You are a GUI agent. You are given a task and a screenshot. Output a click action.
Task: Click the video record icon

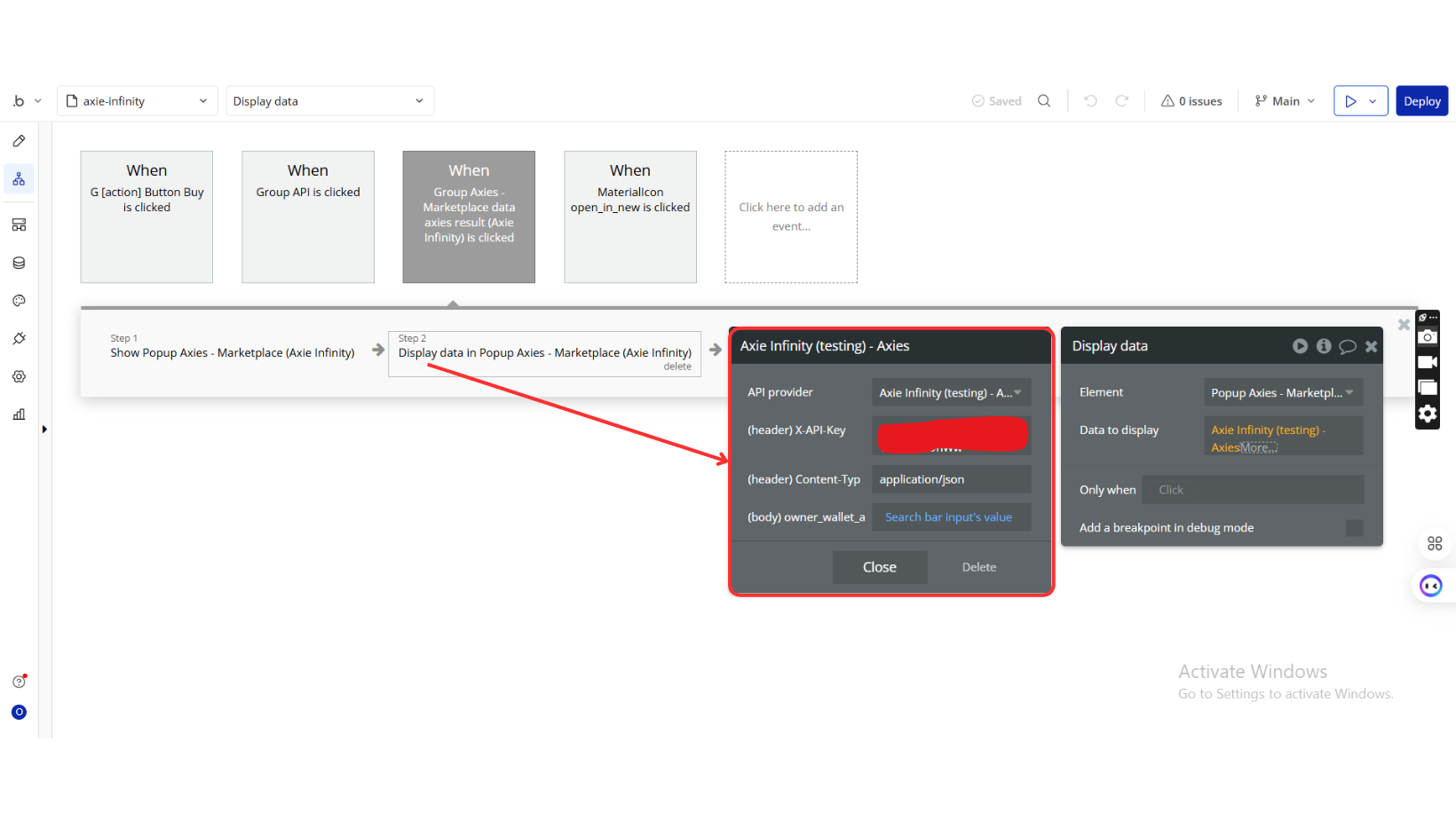[x=1428, y=362]
